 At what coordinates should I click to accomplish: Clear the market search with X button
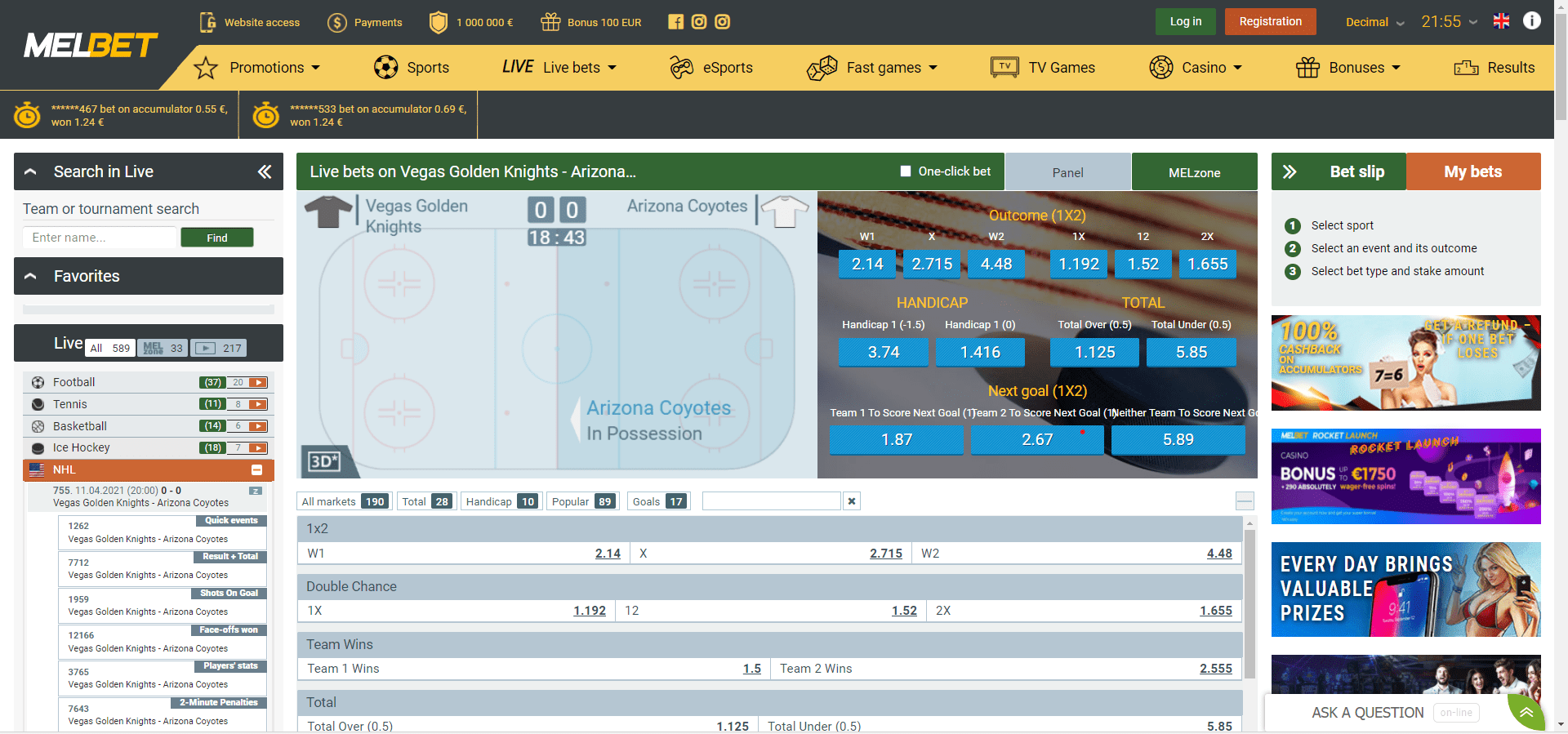[x=852, y=501]
